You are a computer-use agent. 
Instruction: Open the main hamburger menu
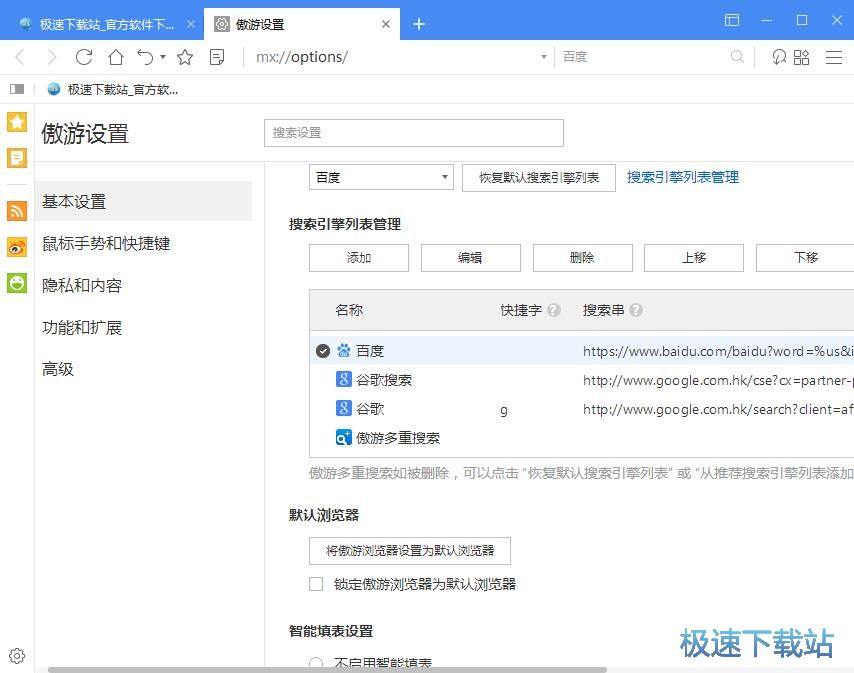pos(834,57)
